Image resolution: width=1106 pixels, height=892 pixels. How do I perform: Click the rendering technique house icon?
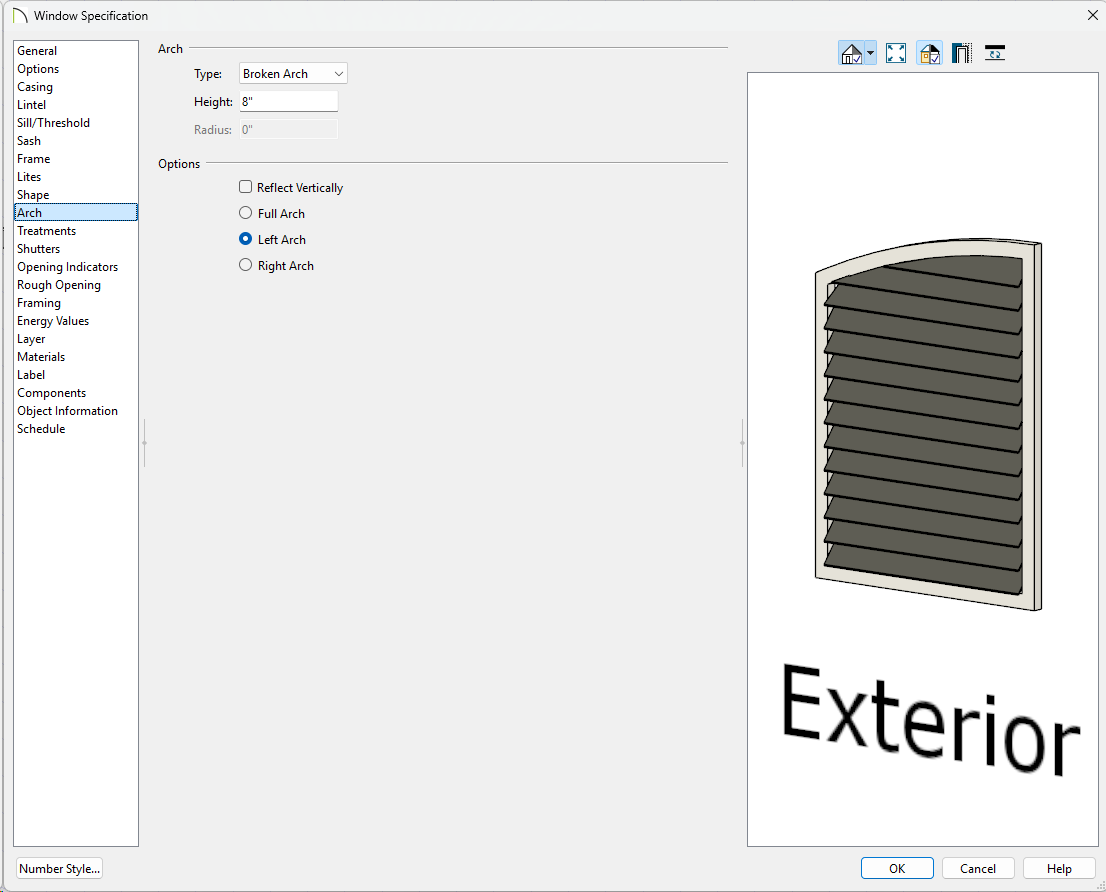click(851, 54)
